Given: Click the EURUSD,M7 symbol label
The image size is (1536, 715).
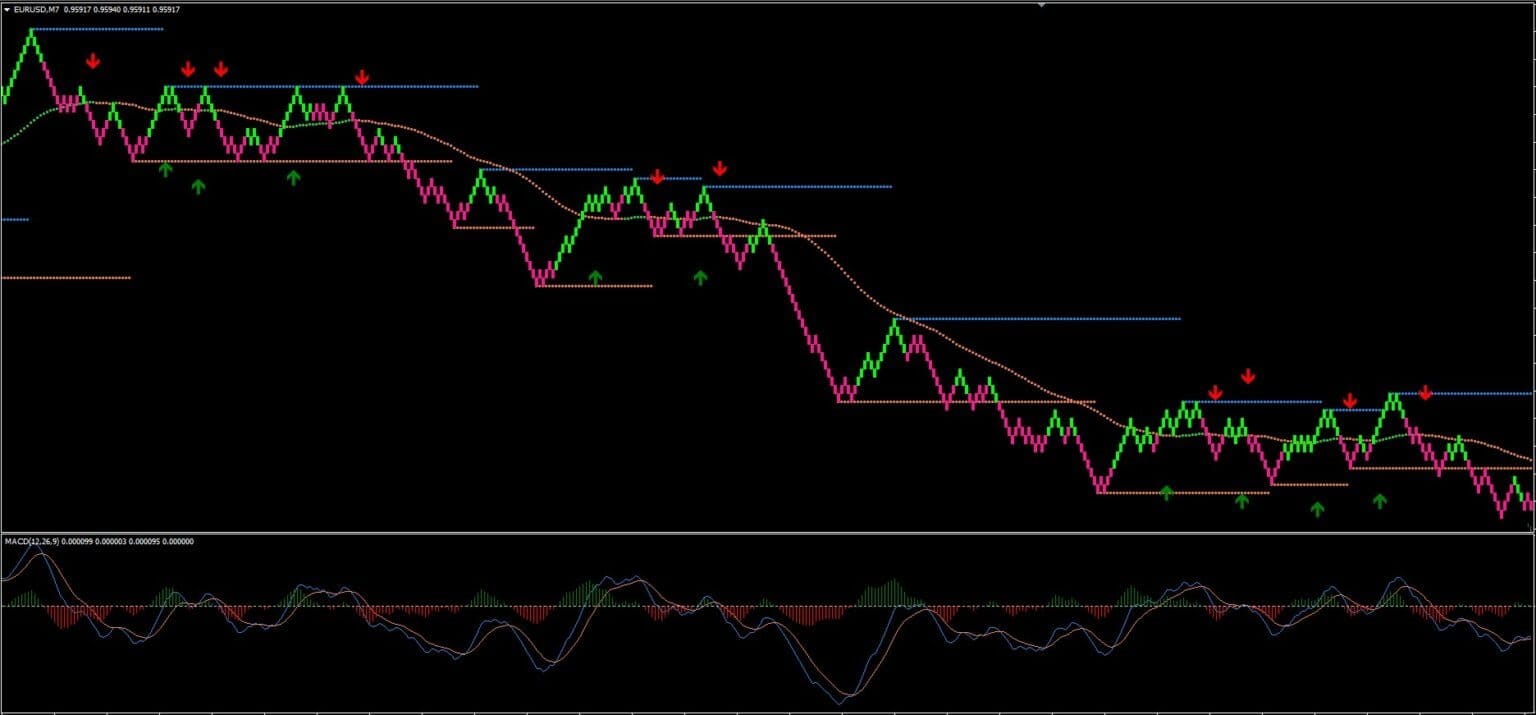Looking at the screenshot, I should point(40,9).
